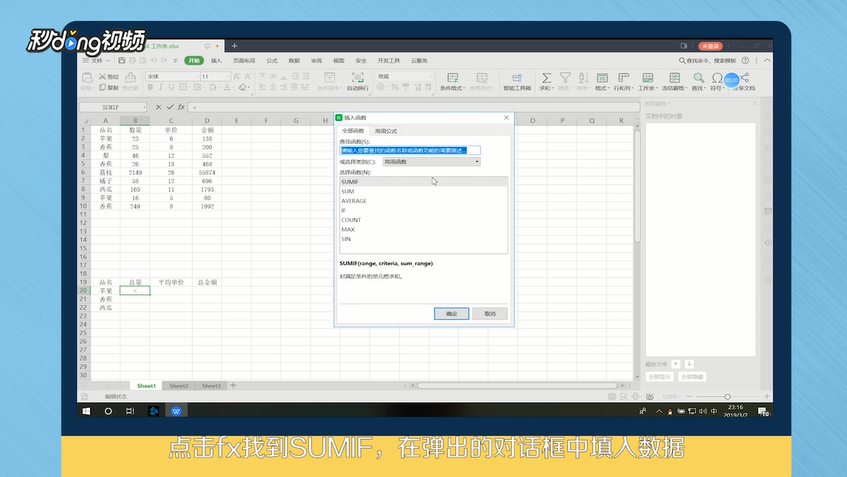
Task: Switch to 全部函数 tab in dialog
Action: point(353,131)
